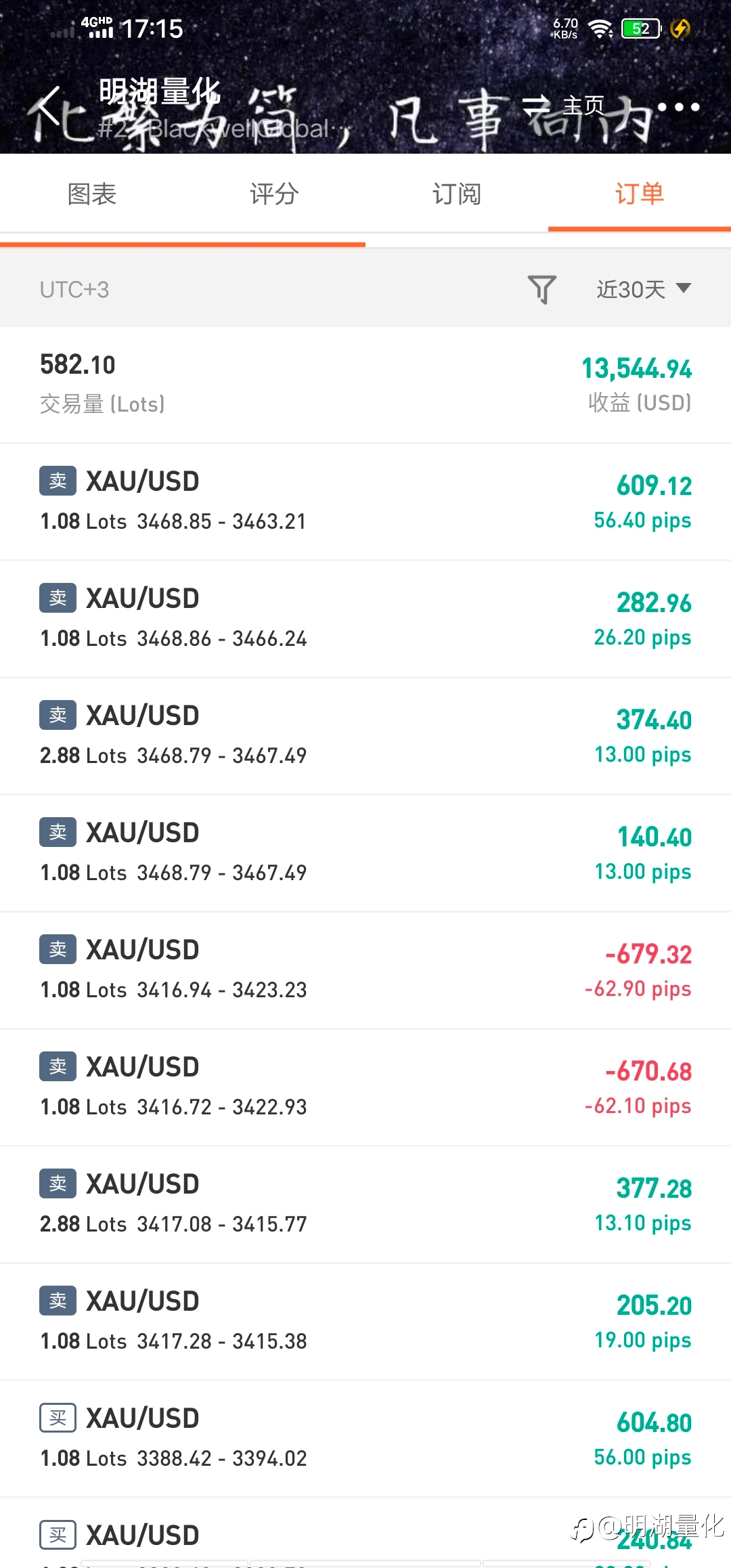Switch to the 图表 tab
Viewport: 731px width, 1568px height.
[x=92, y=194]
